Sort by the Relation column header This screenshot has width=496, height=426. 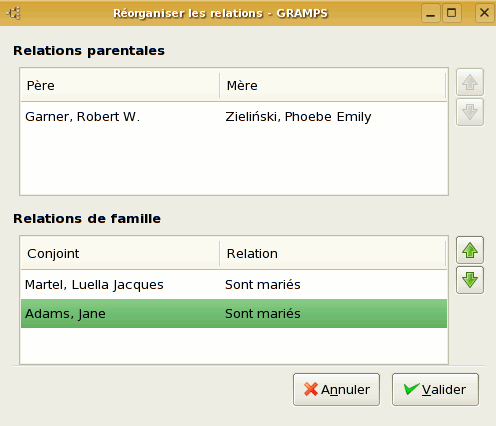pos(333,254)
